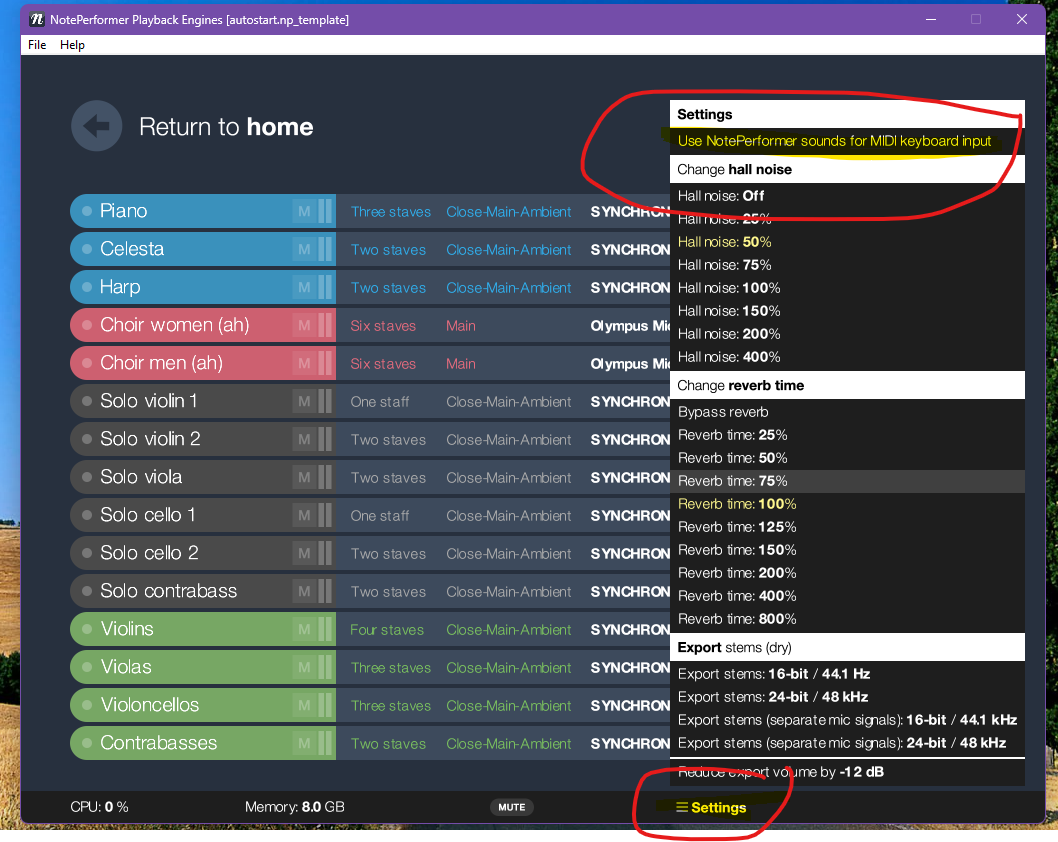
Task: Click the status dot on Piano row
Action: [87, 210]
